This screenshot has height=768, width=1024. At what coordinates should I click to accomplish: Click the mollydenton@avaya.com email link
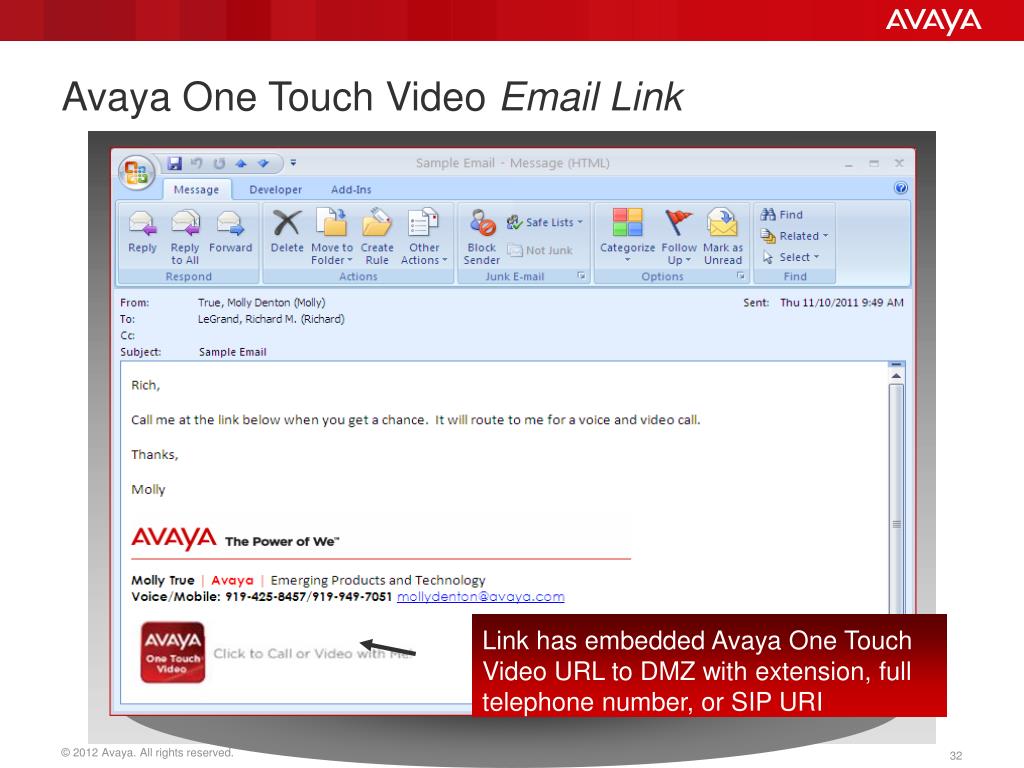pos(481,596)
